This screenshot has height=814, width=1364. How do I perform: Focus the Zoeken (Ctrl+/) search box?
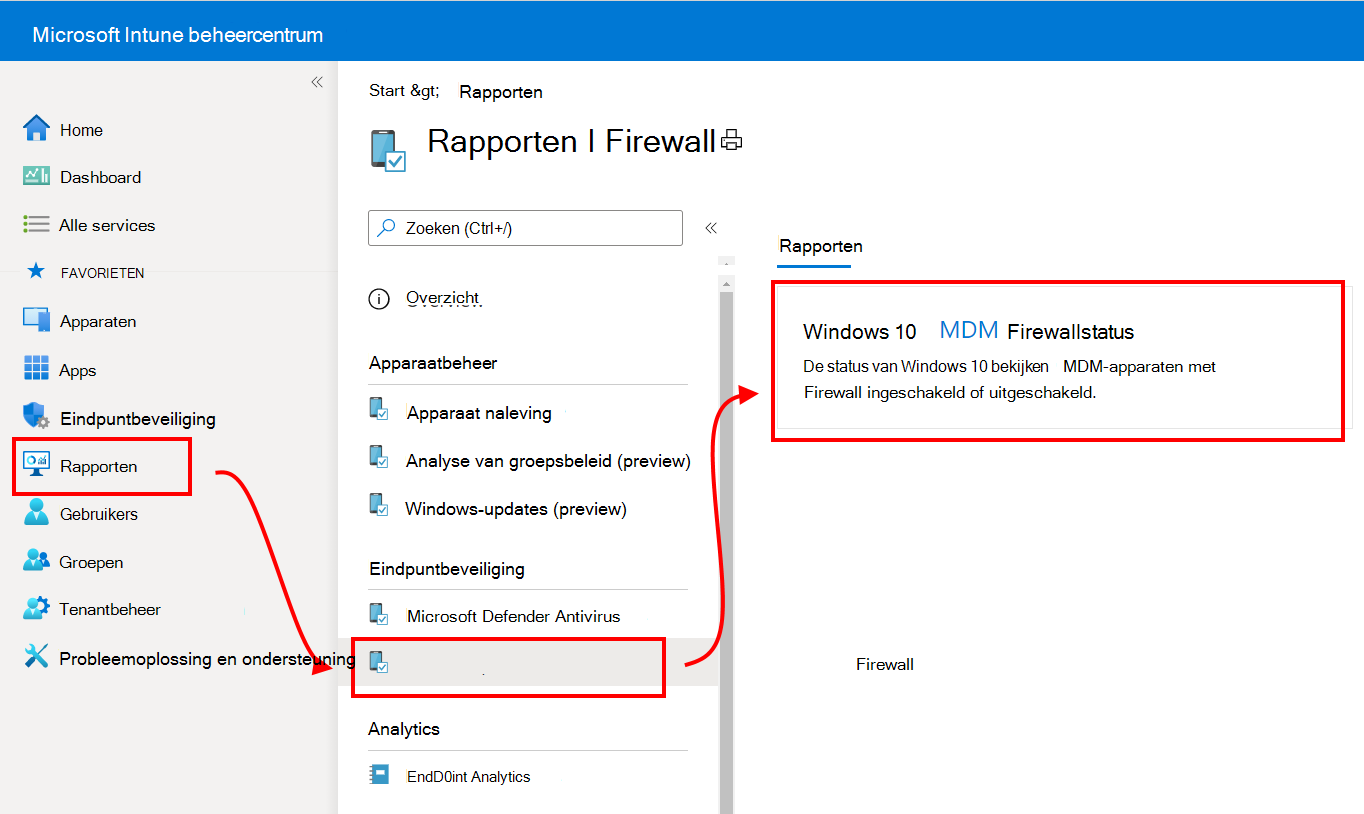click(526, 228)
